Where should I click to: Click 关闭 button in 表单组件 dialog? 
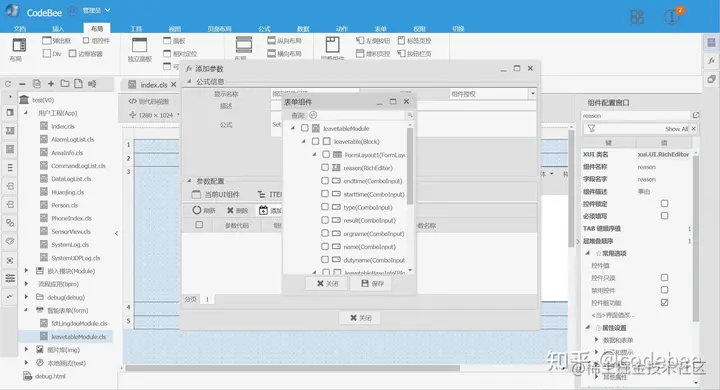(x=327, y=283)
